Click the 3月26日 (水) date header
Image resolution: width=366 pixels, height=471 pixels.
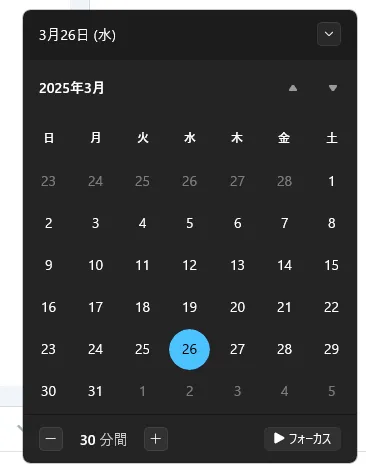pyautogui.click(x=77, y=35)
